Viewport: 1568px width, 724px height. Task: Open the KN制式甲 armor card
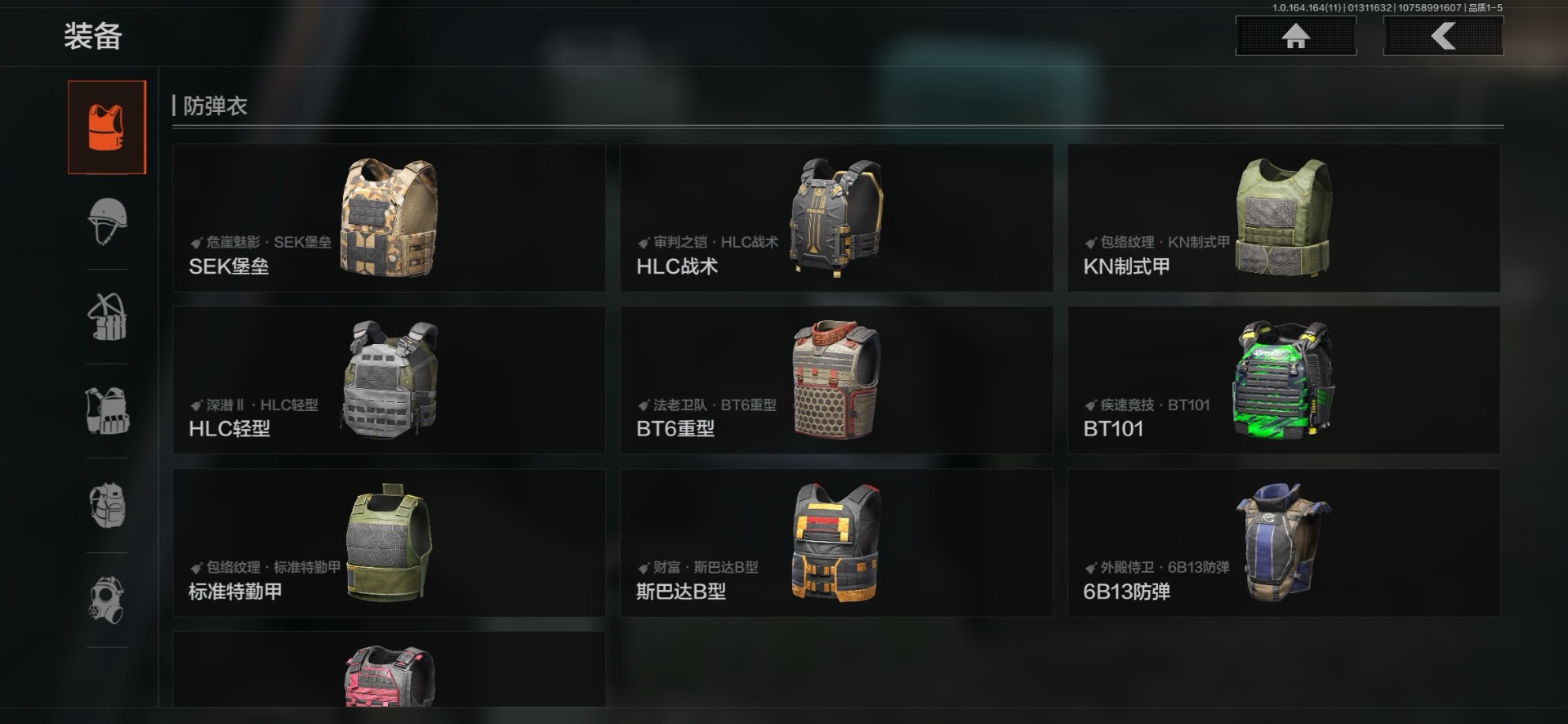point(1284,218)
